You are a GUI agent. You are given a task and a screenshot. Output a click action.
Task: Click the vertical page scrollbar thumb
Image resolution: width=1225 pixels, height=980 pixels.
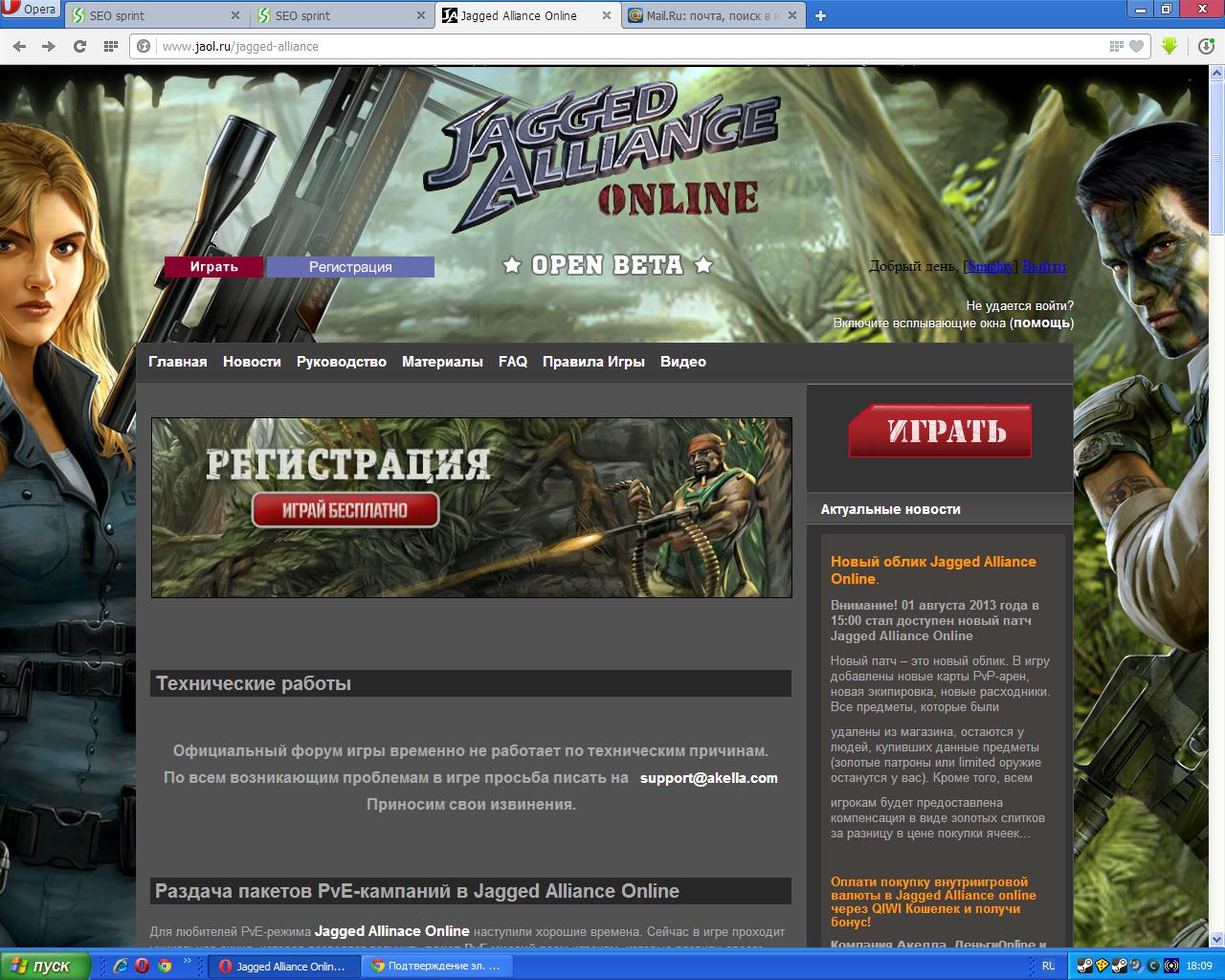[1216, 158]
